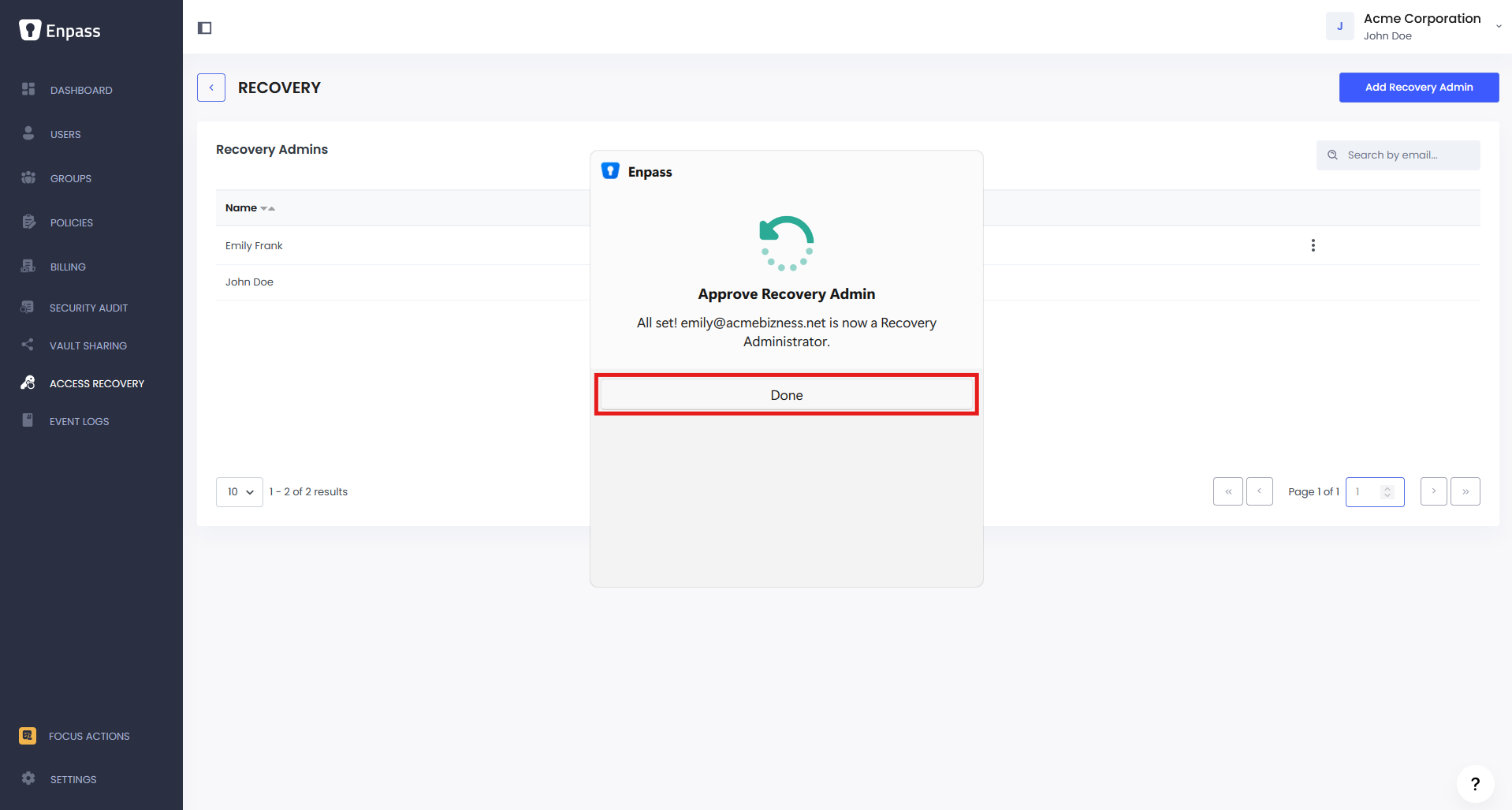
Task: Click the '1 - 2 of 2 results' text
Action: (308, 492)
